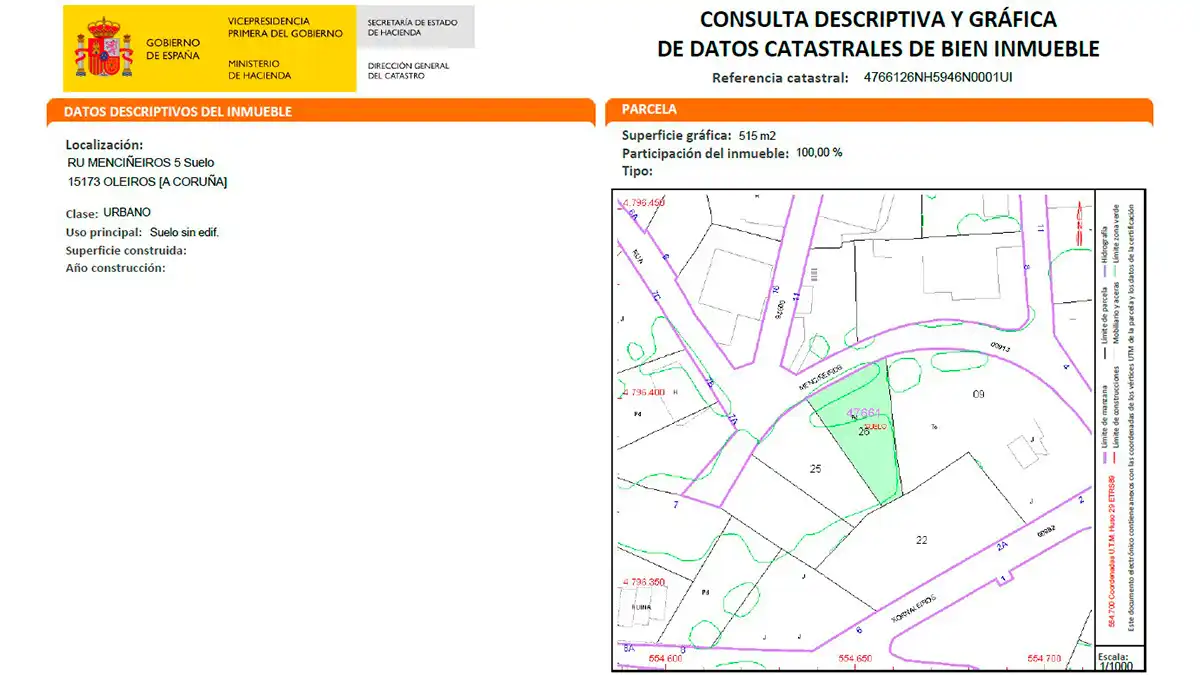Click the 'Localización:' label
The height and width of the screenshot is (675, 1200).
tap(104, 144)
